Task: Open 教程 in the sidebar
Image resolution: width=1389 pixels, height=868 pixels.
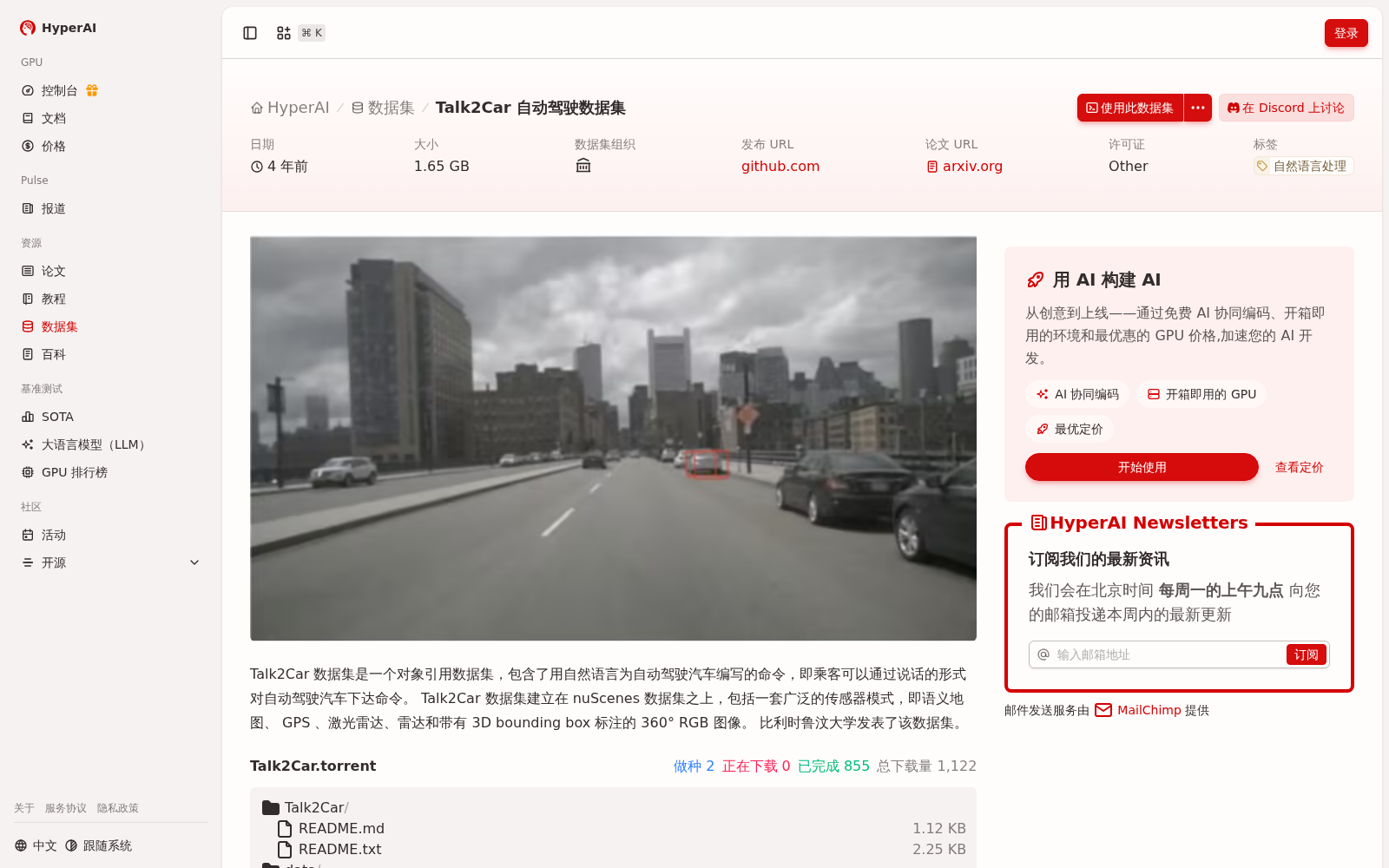Action: (x=111, y=299)
